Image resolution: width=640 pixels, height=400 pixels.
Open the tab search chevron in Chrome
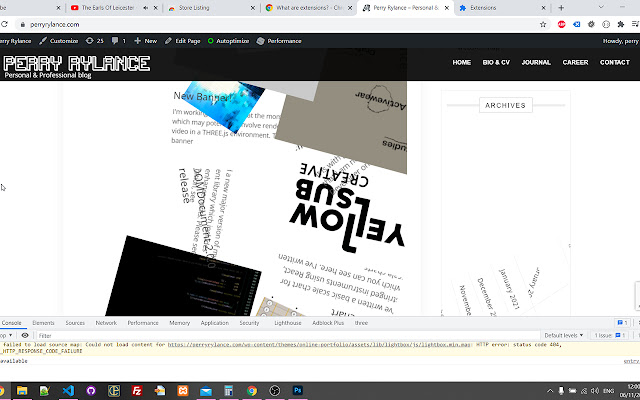pos(601,7)
